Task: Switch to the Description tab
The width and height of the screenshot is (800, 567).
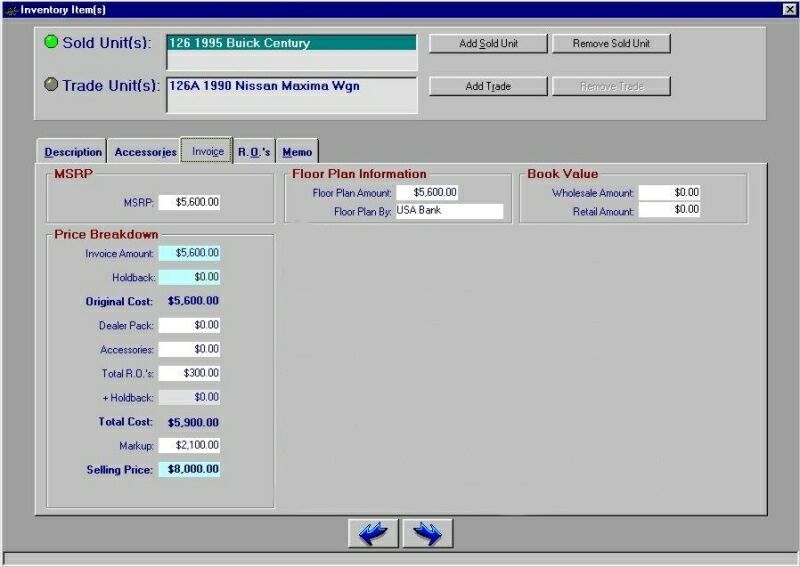Action: click(x=72, y=152)
